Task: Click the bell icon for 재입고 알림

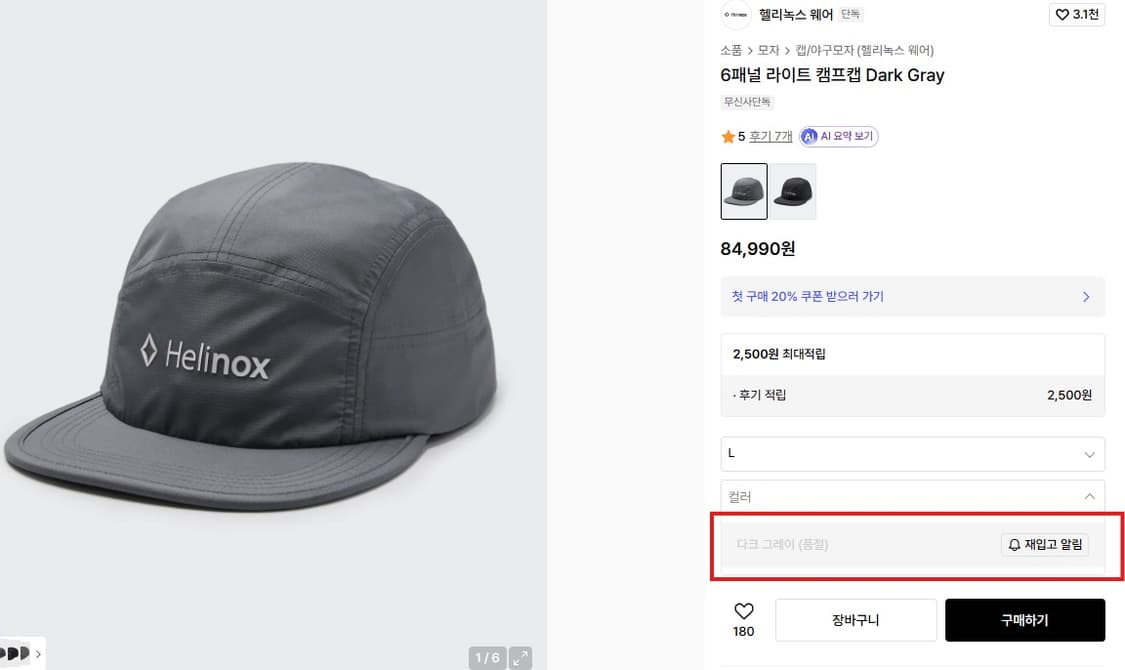Action: click(1013, 545)
